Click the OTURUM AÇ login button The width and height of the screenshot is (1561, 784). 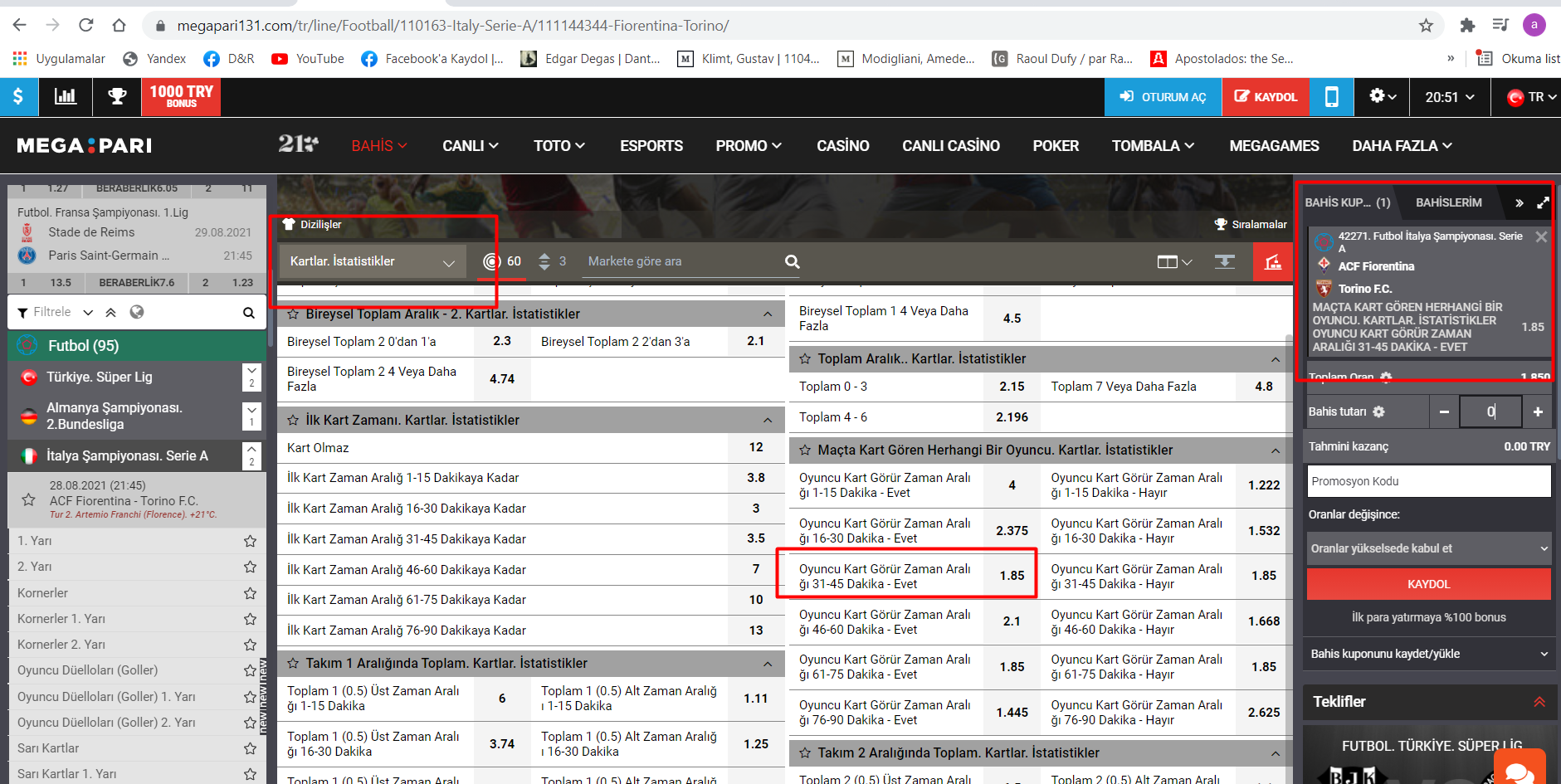(x=1163, y=97)
